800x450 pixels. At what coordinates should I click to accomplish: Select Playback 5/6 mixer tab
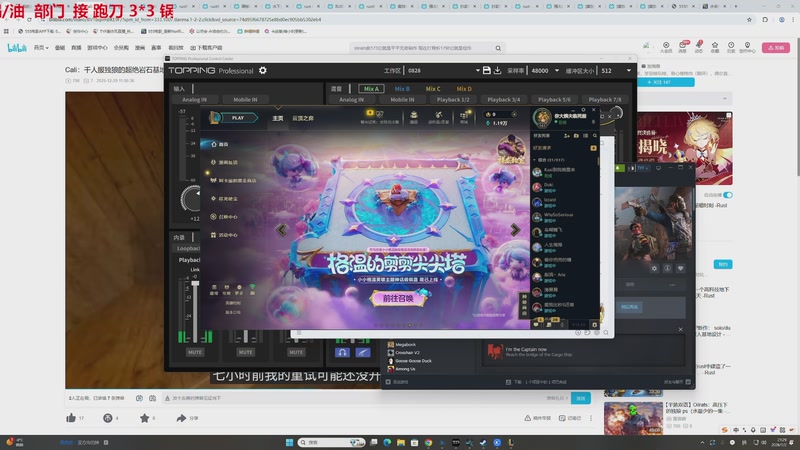[x=554, y=99]
